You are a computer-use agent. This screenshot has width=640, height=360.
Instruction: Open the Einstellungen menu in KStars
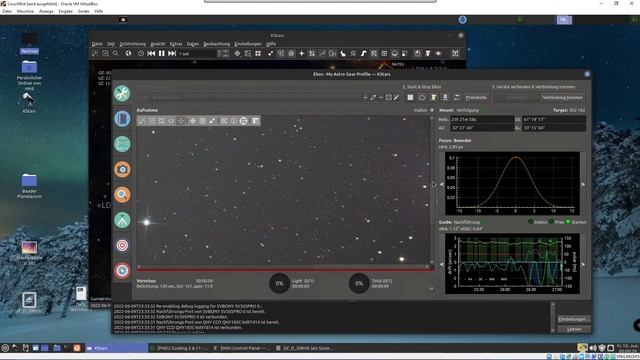coord(248,44)
